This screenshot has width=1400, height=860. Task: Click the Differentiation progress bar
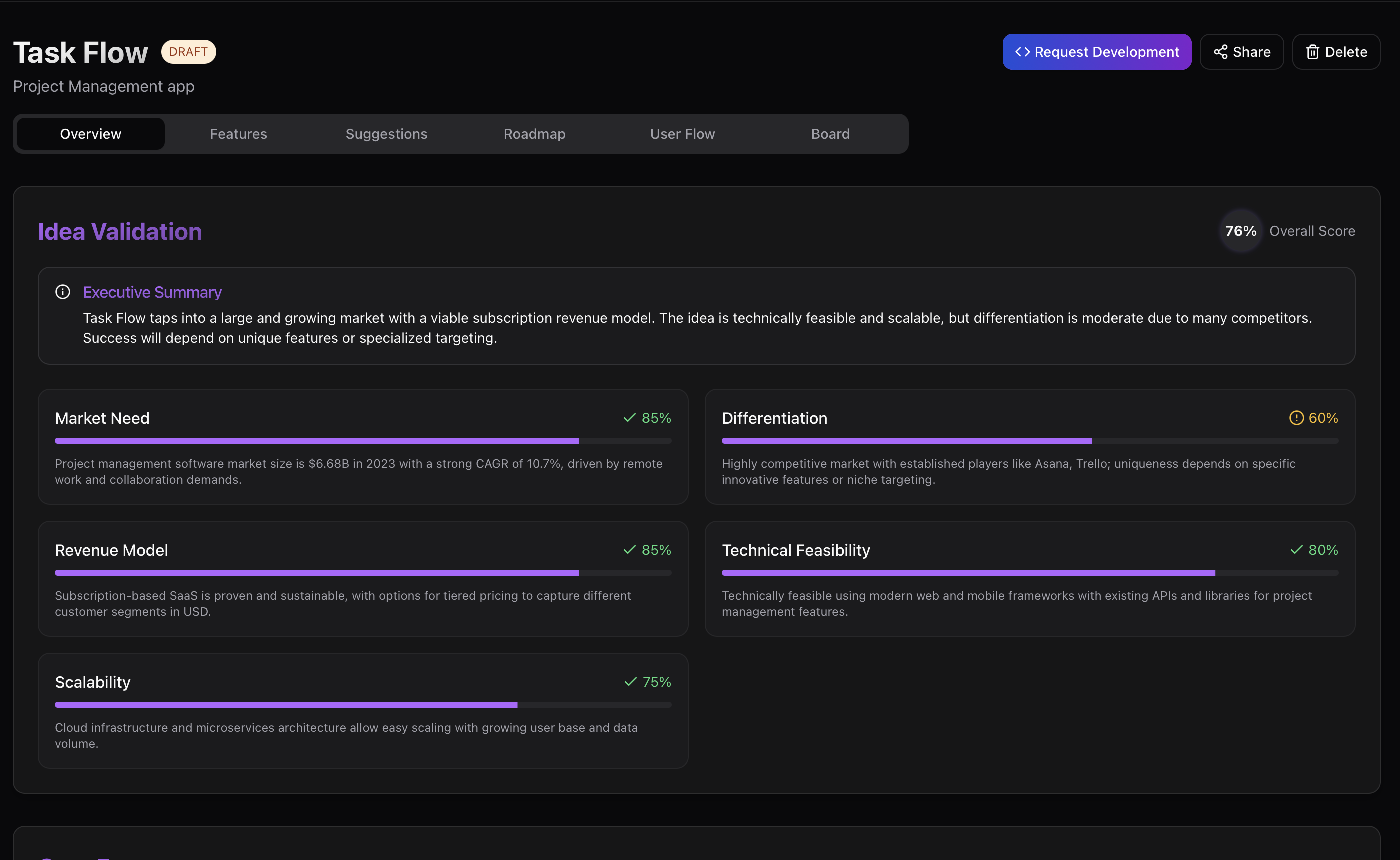coord(1030,441)
